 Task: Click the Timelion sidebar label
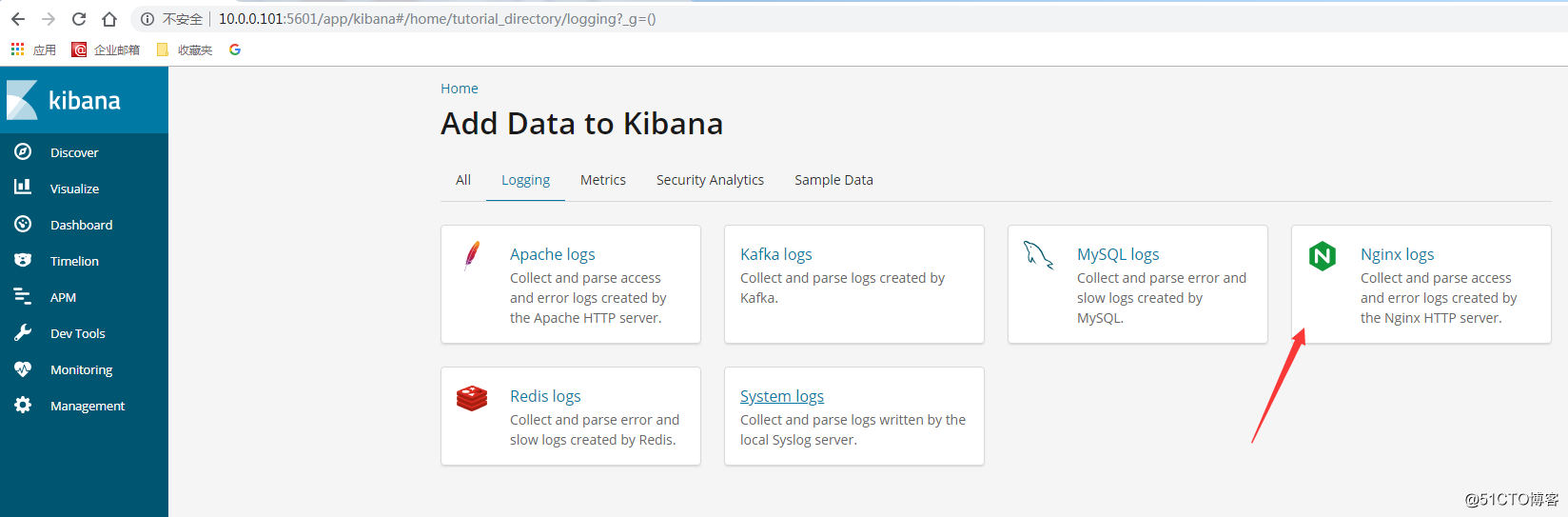(74, 261)
